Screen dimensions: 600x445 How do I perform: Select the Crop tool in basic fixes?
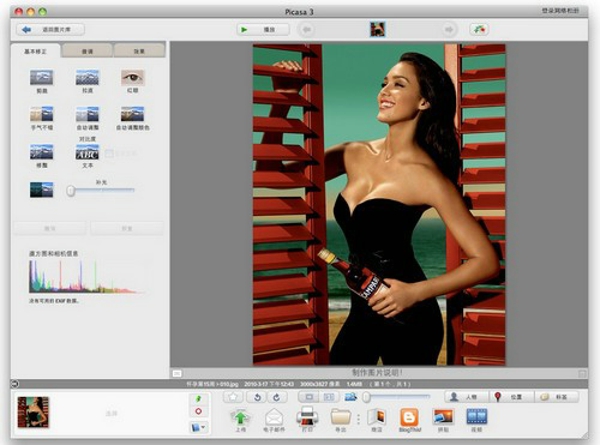(x=41, y=77)
